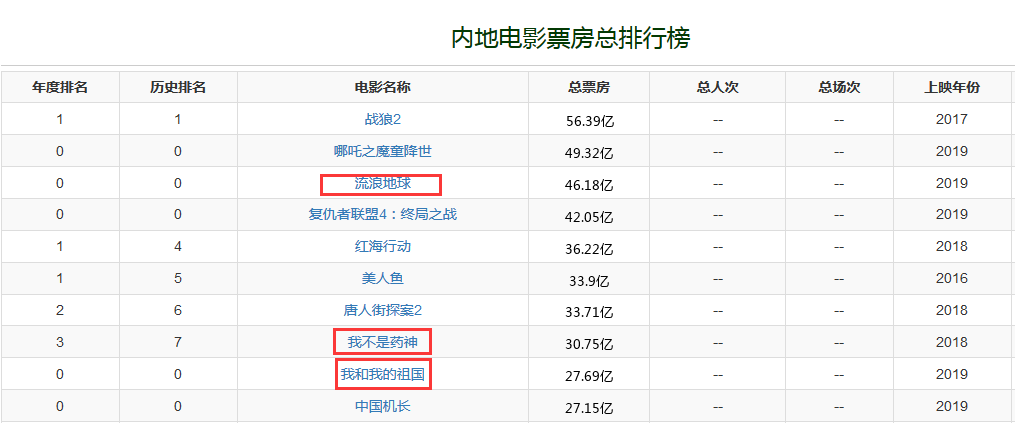
Task: Open the 红海行动 movie link
Action: pyautogui.click(x=383, y=246)
